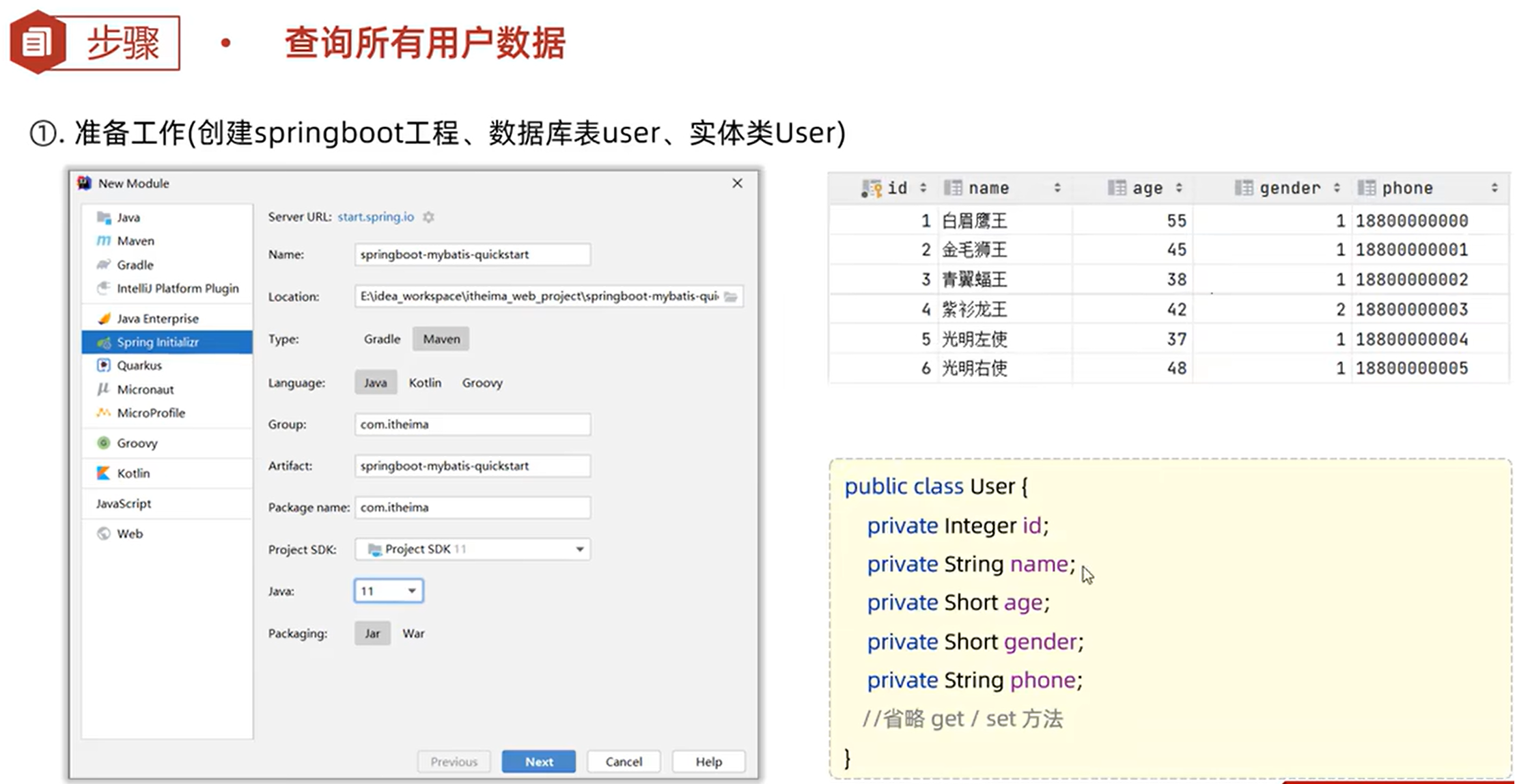This screenshot has height=784, width=1515.
Task: Select JavaScript in the New Module sidebar
Action: click(124, 503)
